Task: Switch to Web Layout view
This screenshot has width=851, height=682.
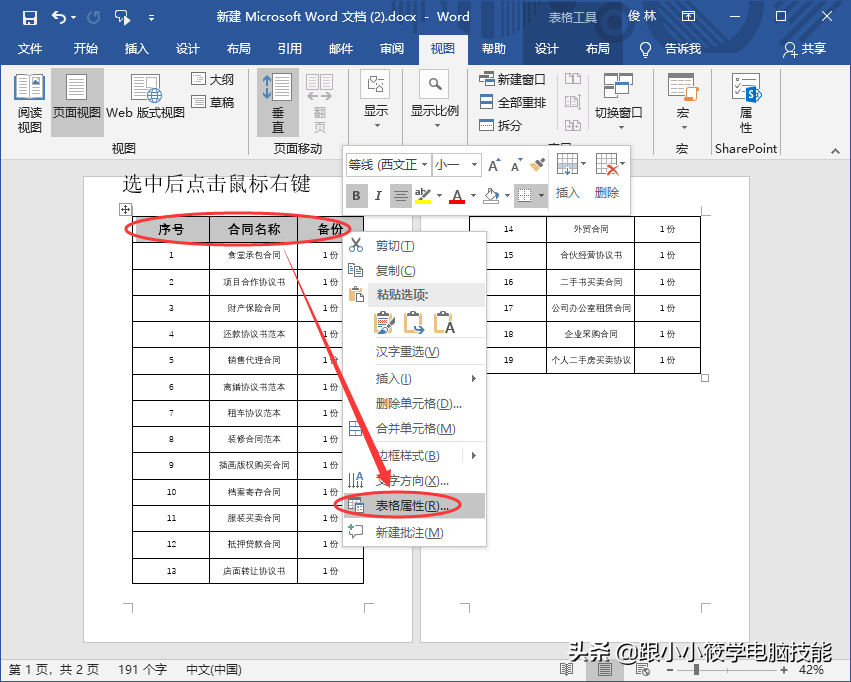Action: pyautogui.click(x=145, y=97)
